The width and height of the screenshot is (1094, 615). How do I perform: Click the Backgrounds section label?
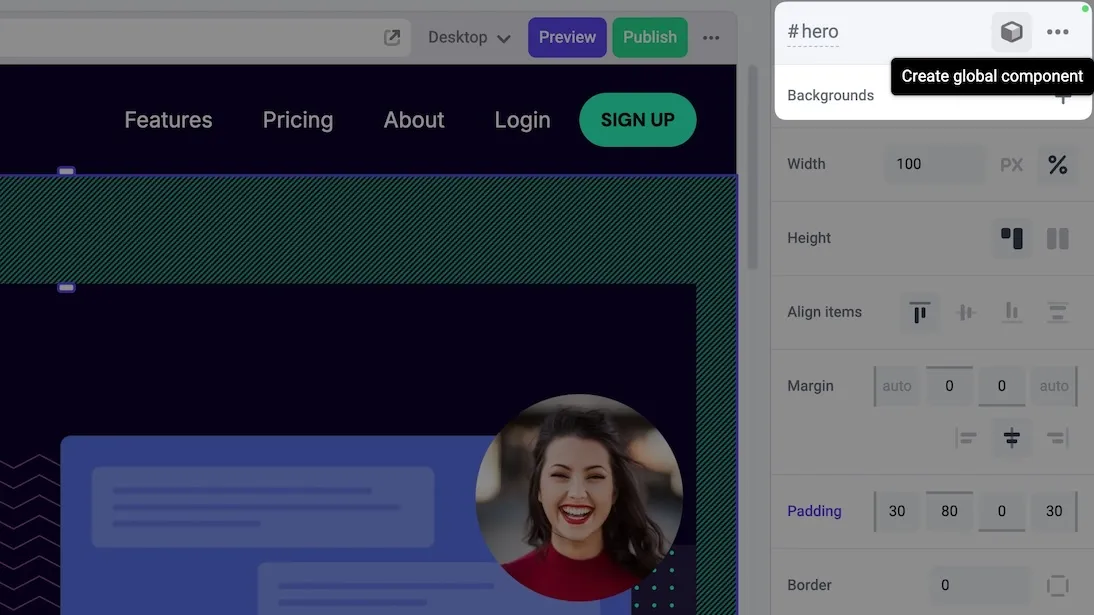830,95
